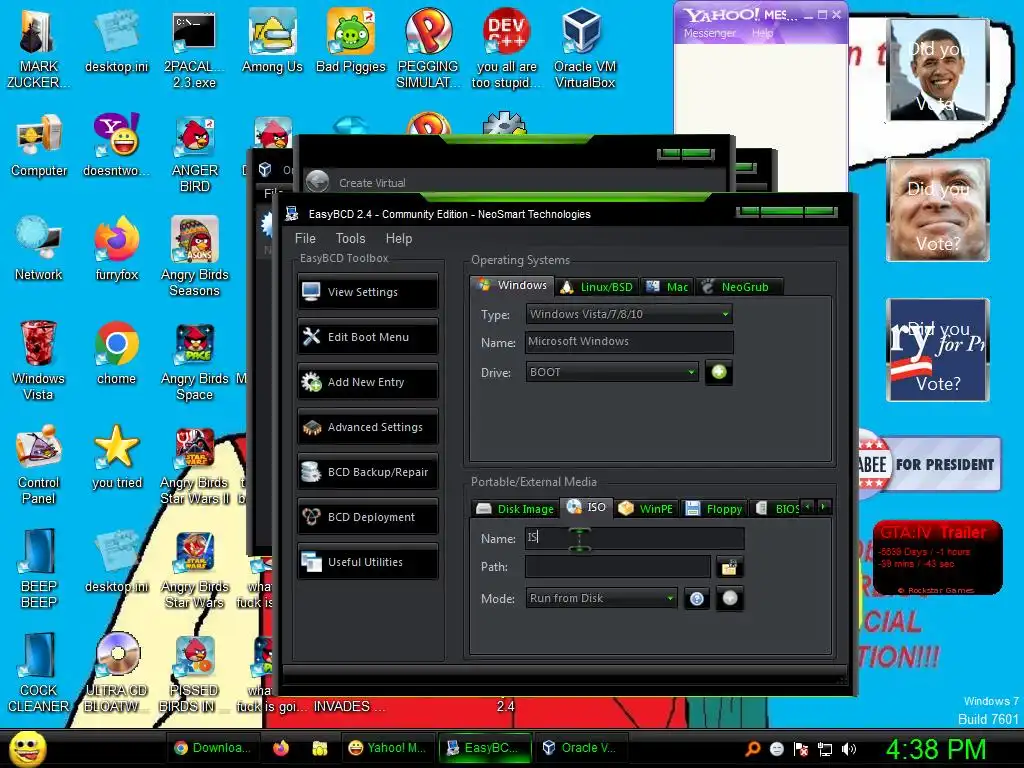Click the volume speaker tray icon
The height and width of the screenshot is (768, 1024).
pos(849,749)
